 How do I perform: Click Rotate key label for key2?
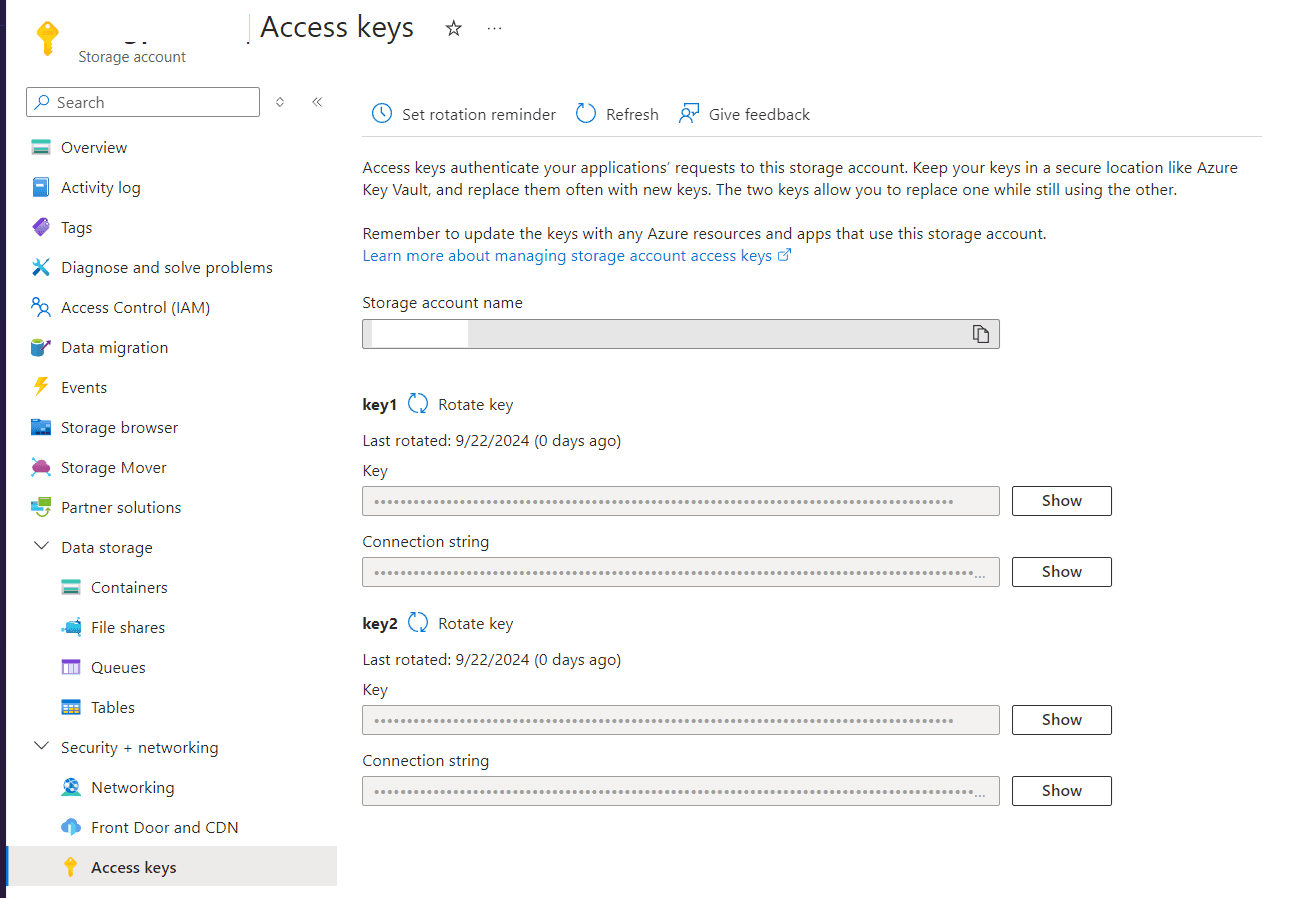(475, 623)
